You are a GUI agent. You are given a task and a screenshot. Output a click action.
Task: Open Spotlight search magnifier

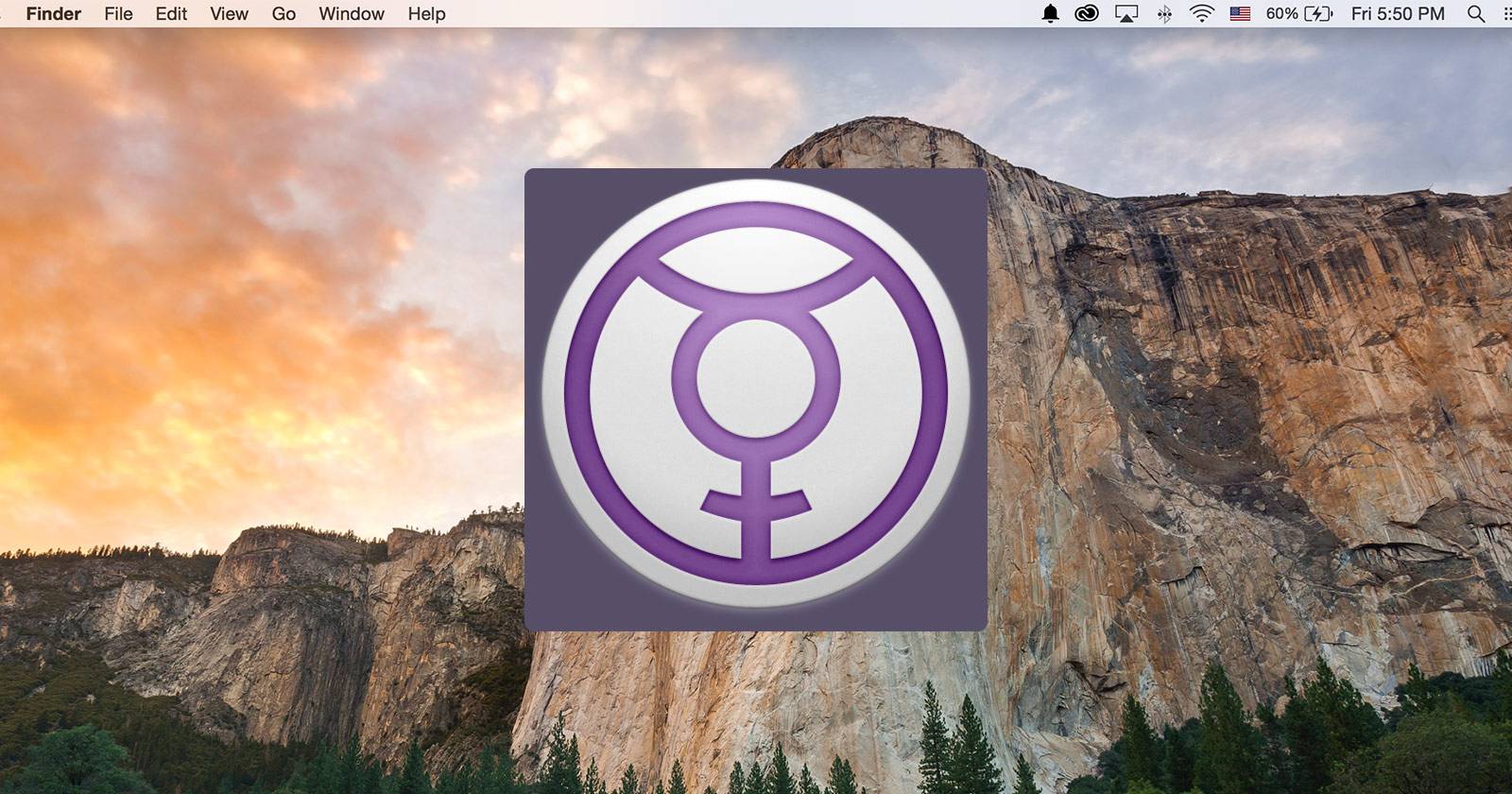coord(1475,14)
